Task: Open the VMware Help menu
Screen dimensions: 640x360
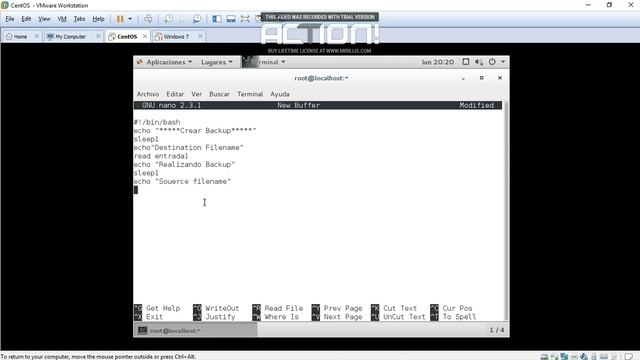Action: (98, 19)
